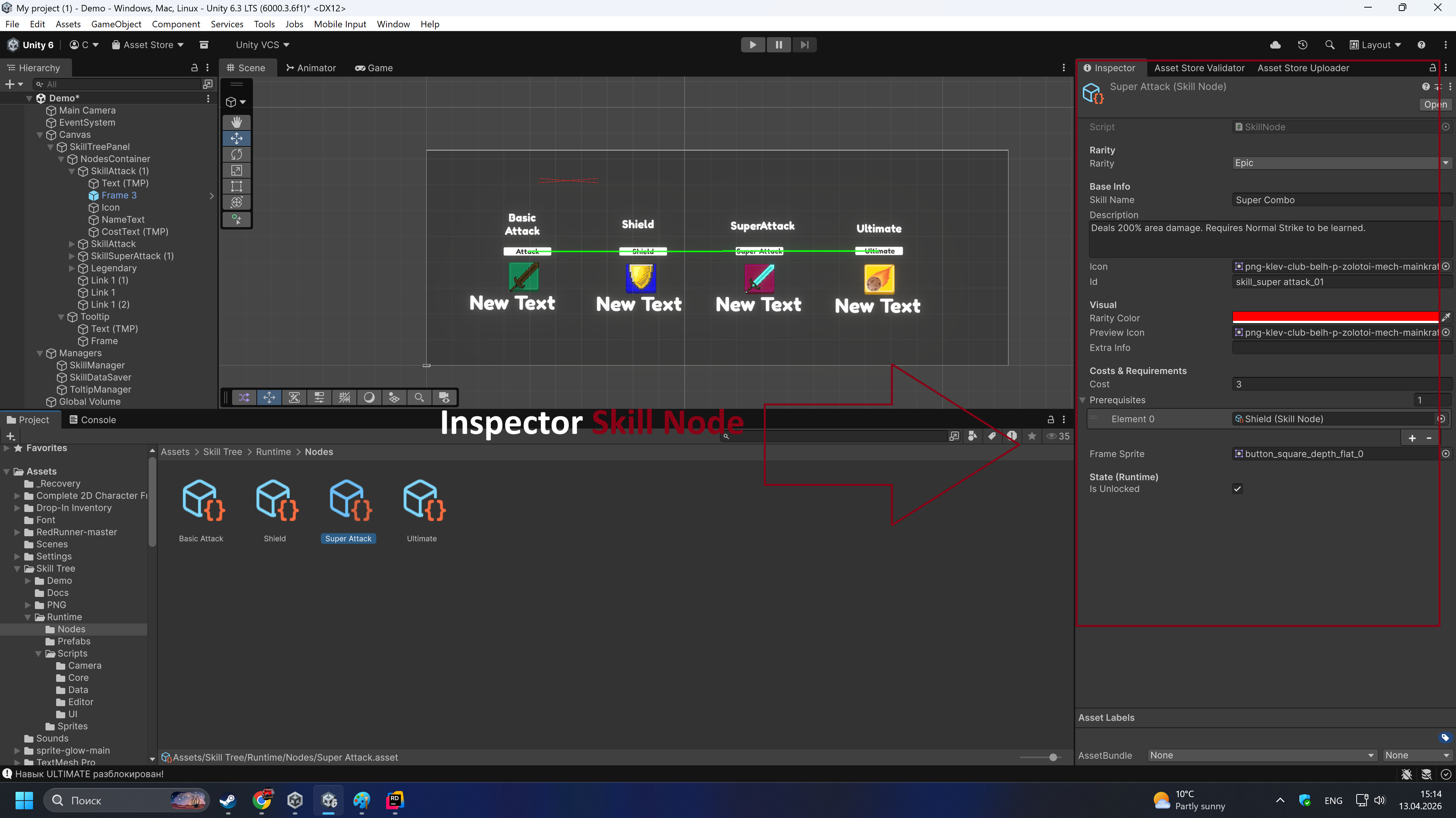Switch to the Console tab
The height and width of the screenshot is (818, 1456).
(92, 419)
